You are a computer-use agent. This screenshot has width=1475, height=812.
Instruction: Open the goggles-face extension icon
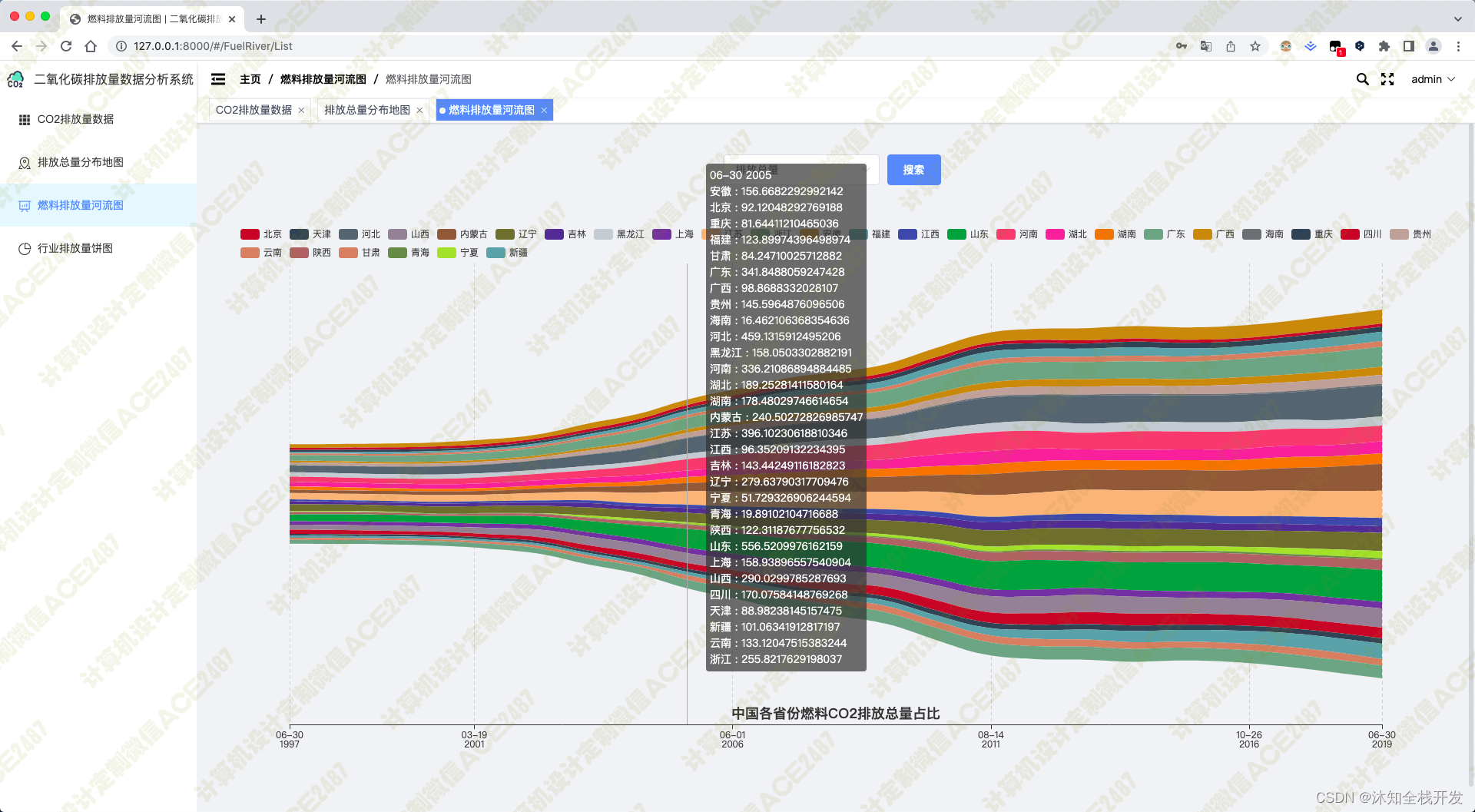tap(1286, 46)
